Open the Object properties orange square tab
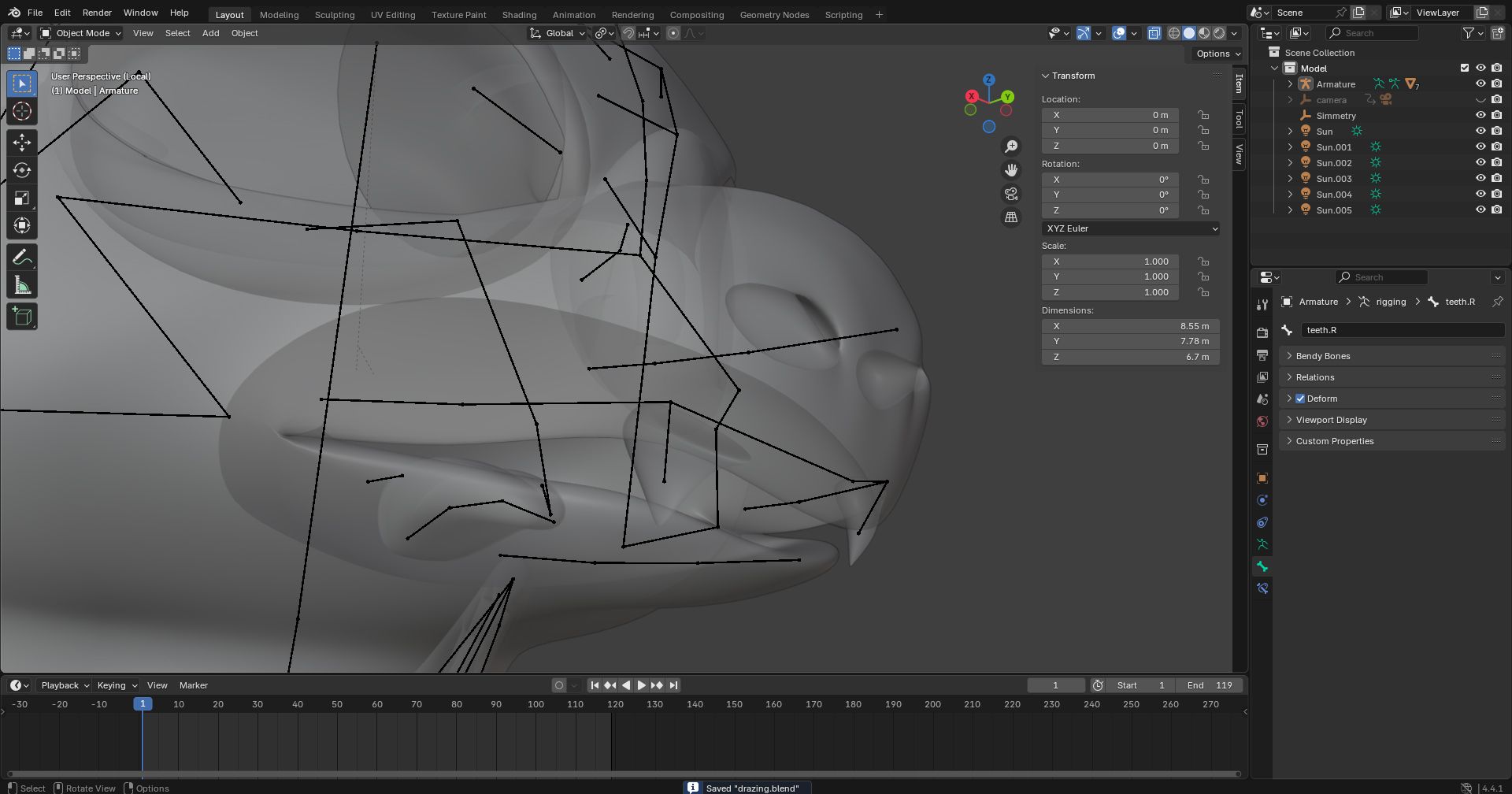Viewport: 1512px width, 794px height. 1262,478
